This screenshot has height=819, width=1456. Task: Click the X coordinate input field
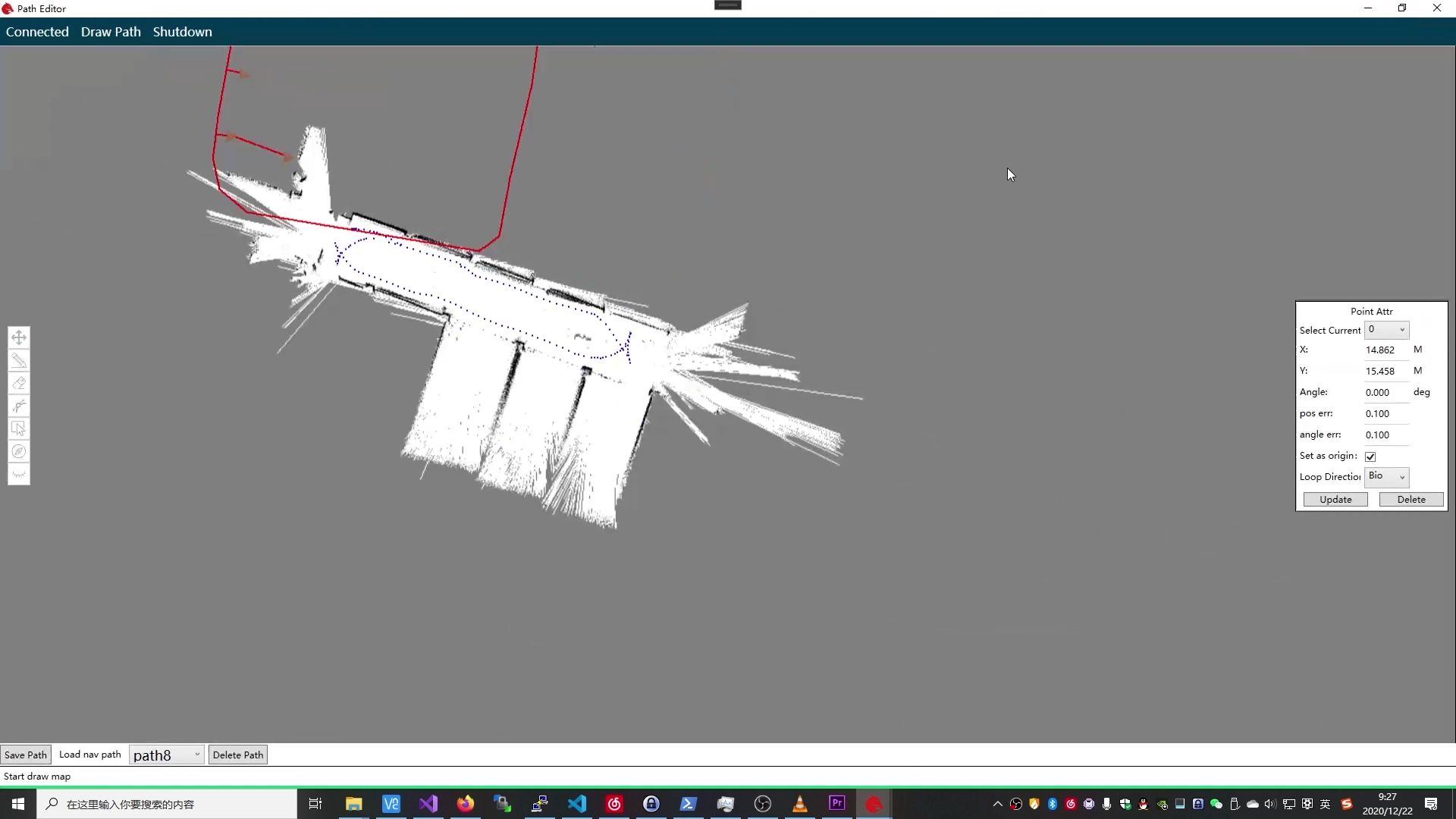pyautogui.click(x=1385, y=350)
